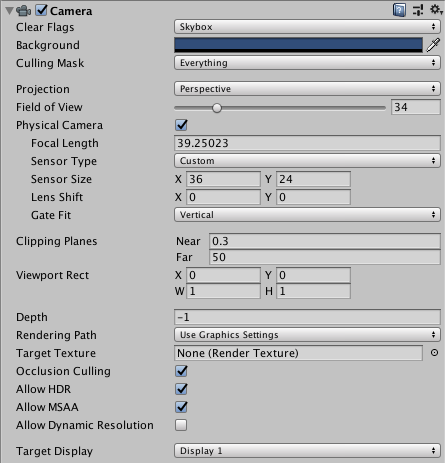Open the Clear Flags dropdown
The width and height of the screenshot is (445, 463).
coord(307,27)
